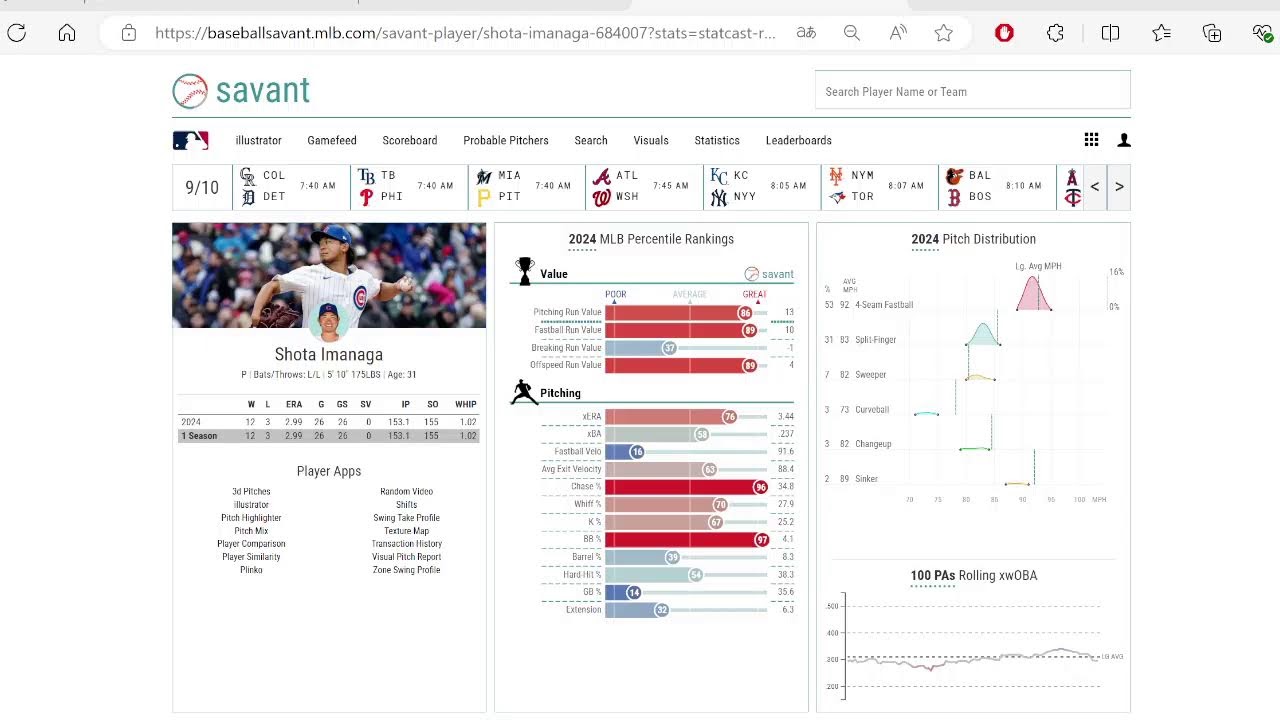Click the Split-Finger pitch label
This screenshot has height=720, width=1280.
876,340
